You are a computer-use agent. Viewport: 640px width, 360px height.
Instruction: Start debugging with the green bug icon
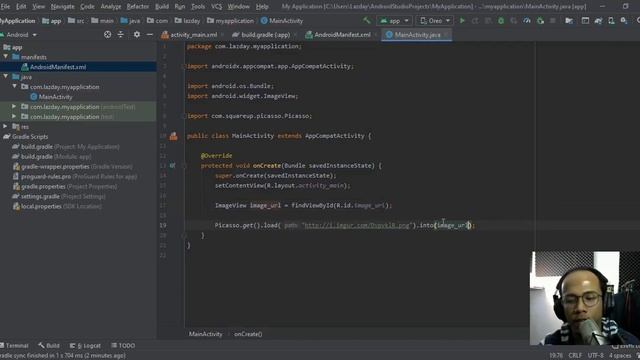point(501,20)
